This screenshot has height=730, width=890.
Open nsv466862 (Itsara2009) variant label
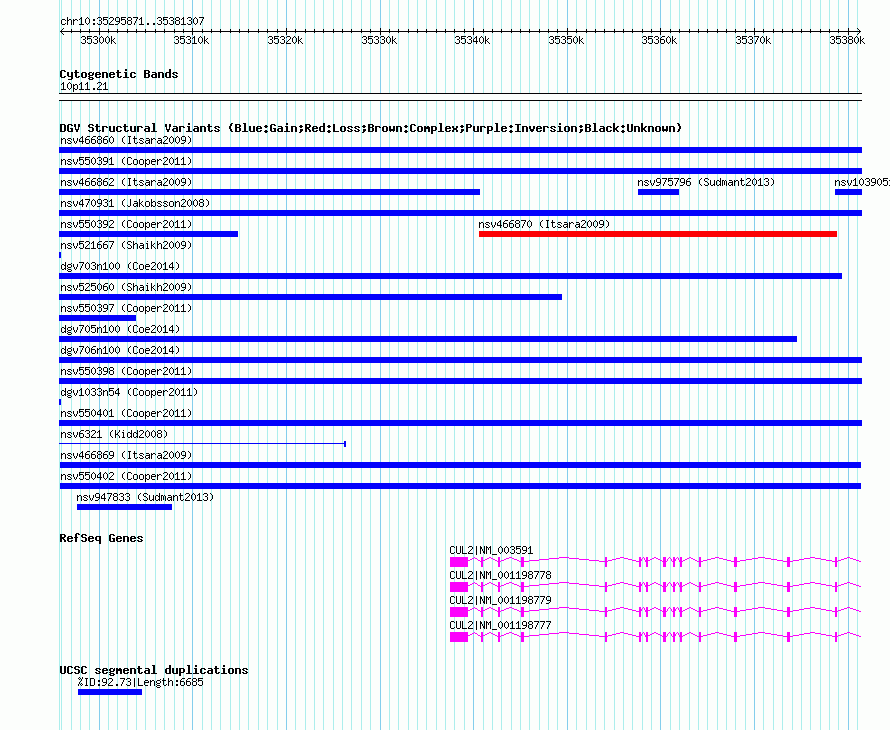pyautogui.click(x=126, y=182)
